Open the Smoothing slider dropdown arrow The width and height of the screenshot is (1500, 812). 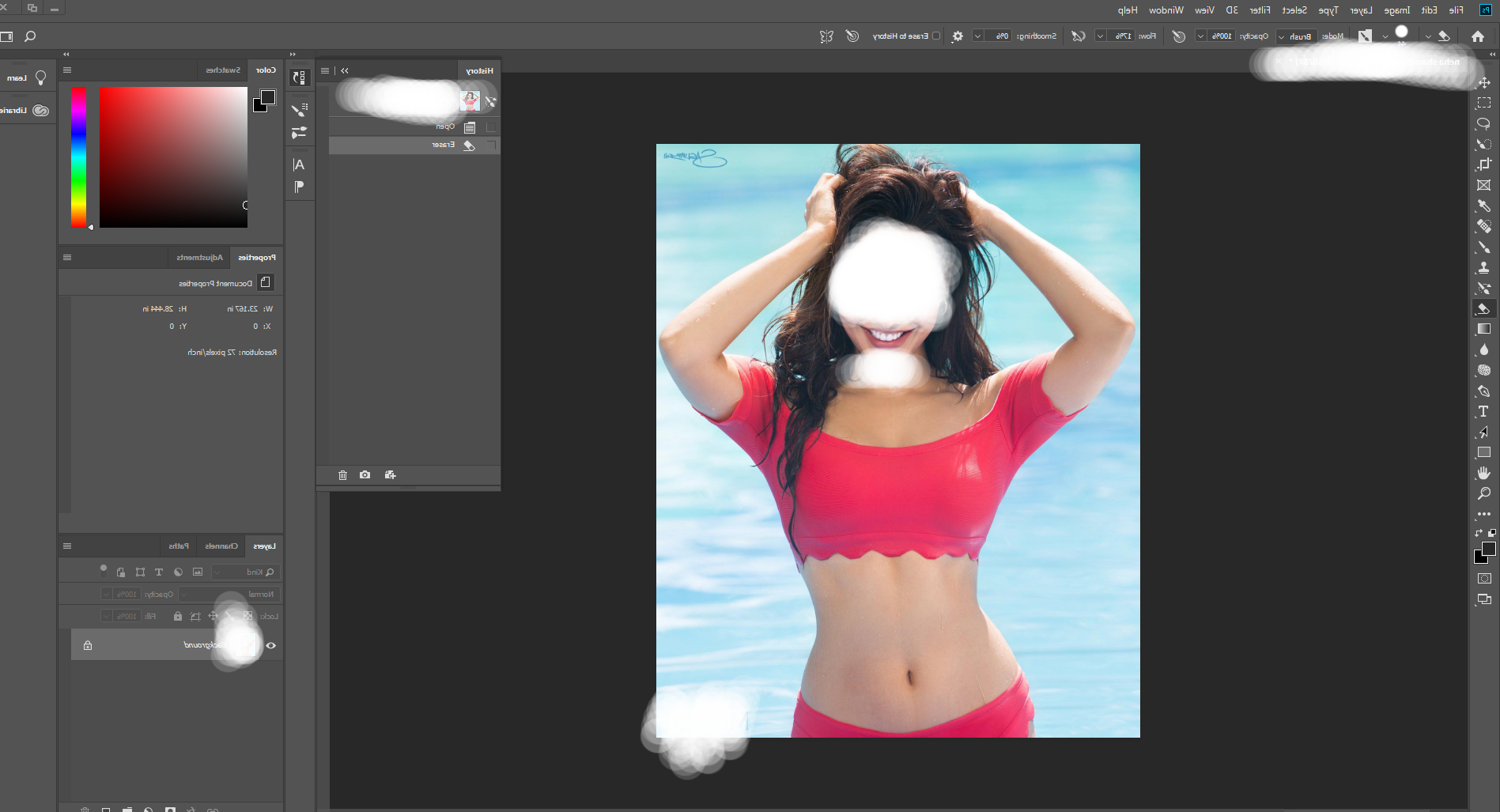(978, 36)
